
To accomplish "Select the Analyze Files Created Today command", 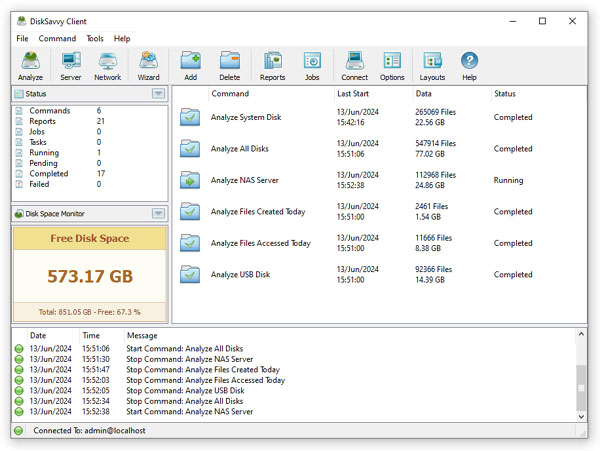I will pyautogui.click(x=258, y=212).
